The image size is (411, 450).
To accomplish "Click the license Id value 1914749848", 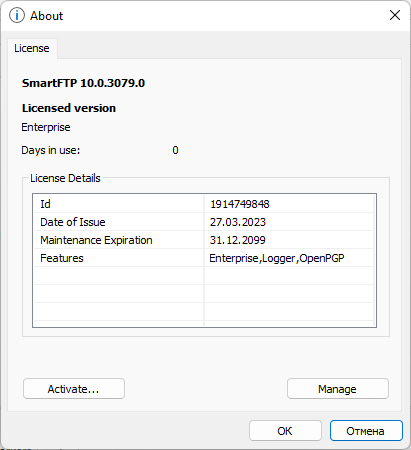I will tap(240, 204).
